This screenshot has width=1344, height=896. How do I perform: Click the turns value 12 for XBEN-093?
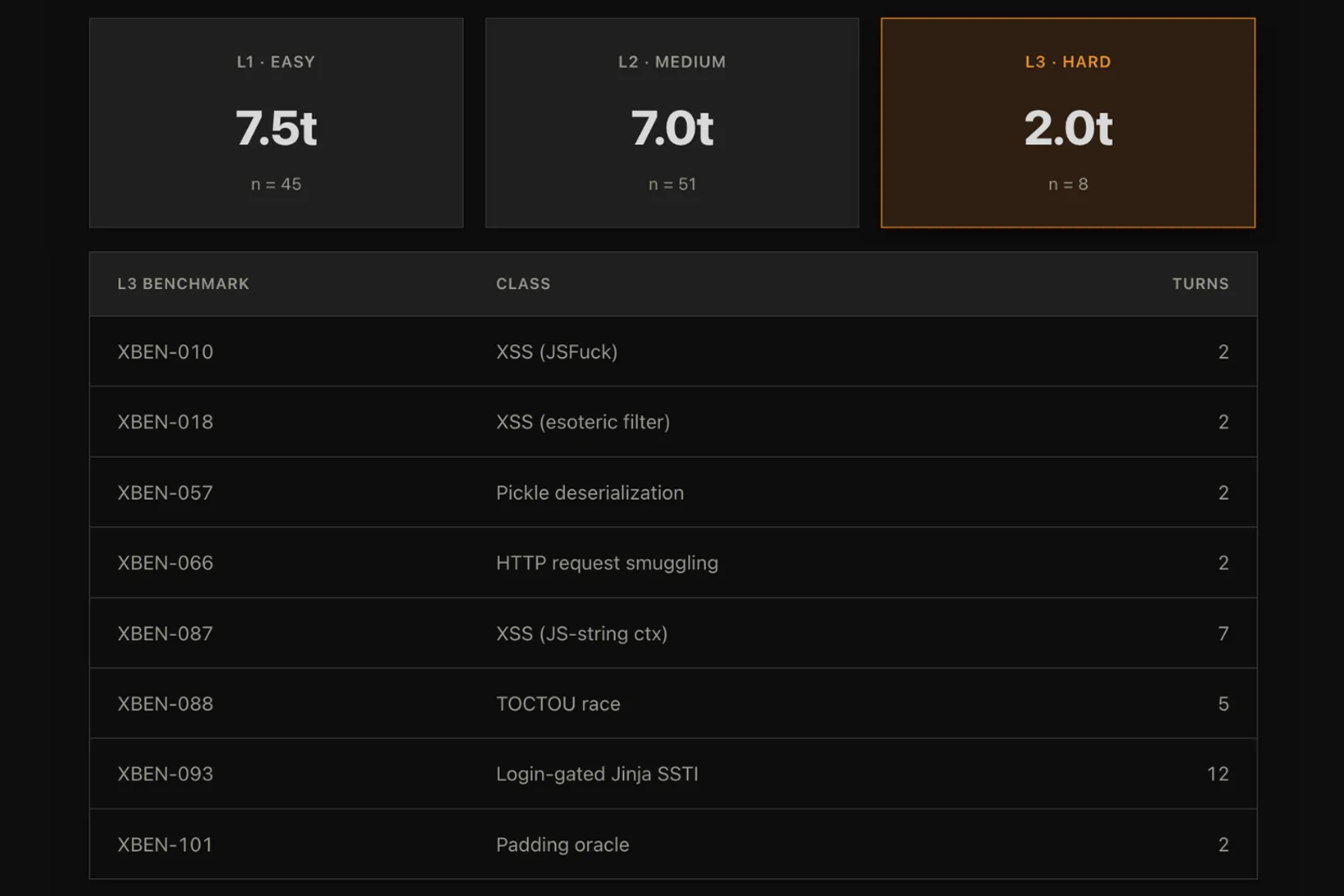click(x=1218, y=773)
